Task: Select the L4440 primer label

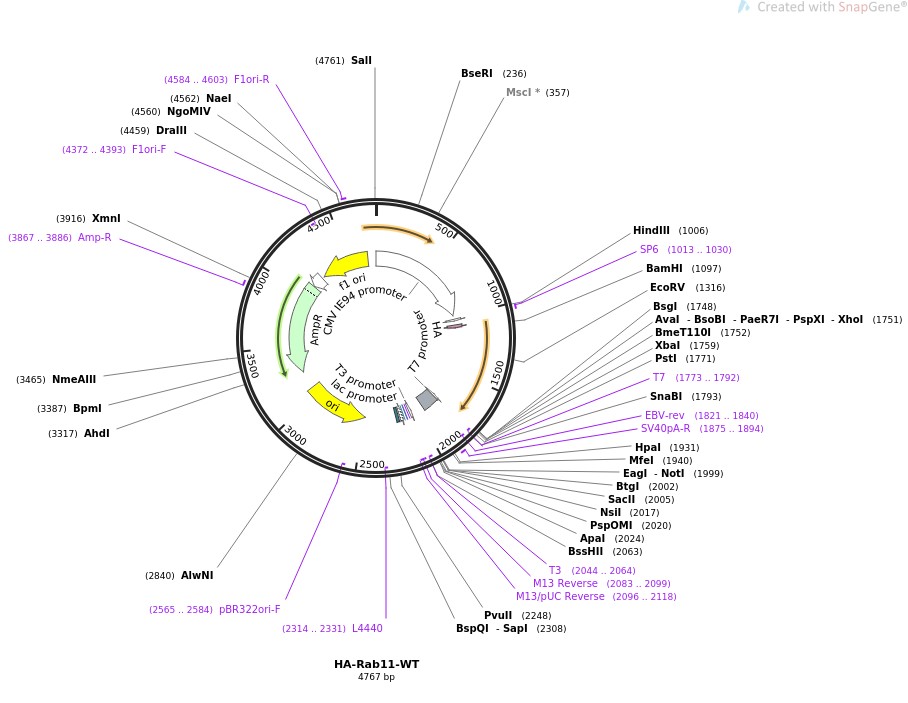Action: coord(367,628)
